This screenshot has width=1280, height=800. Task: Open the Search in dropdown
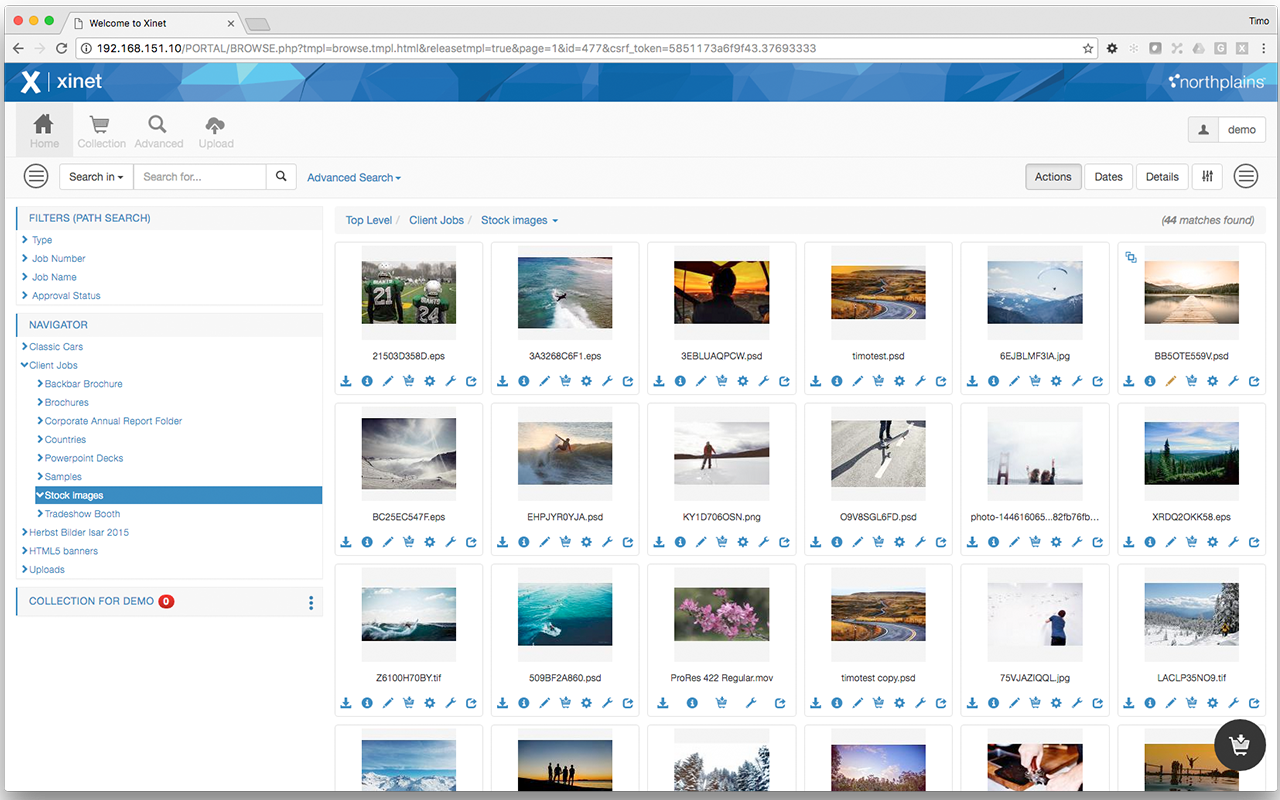pyautogui.click(x=96, y=177)
